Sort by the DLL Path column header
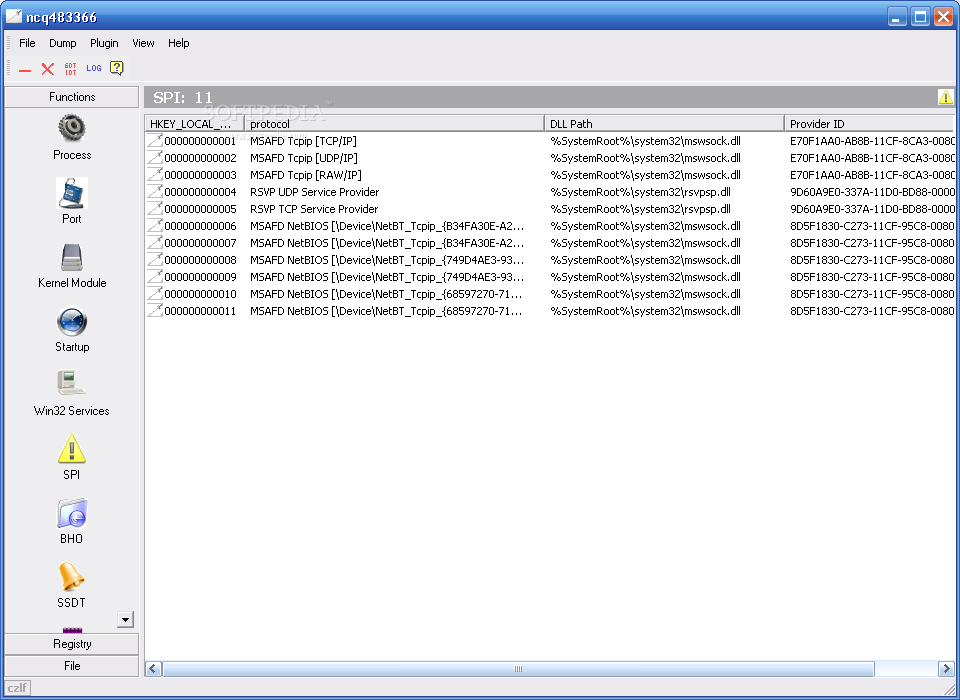960x700 pixels. 664,124
